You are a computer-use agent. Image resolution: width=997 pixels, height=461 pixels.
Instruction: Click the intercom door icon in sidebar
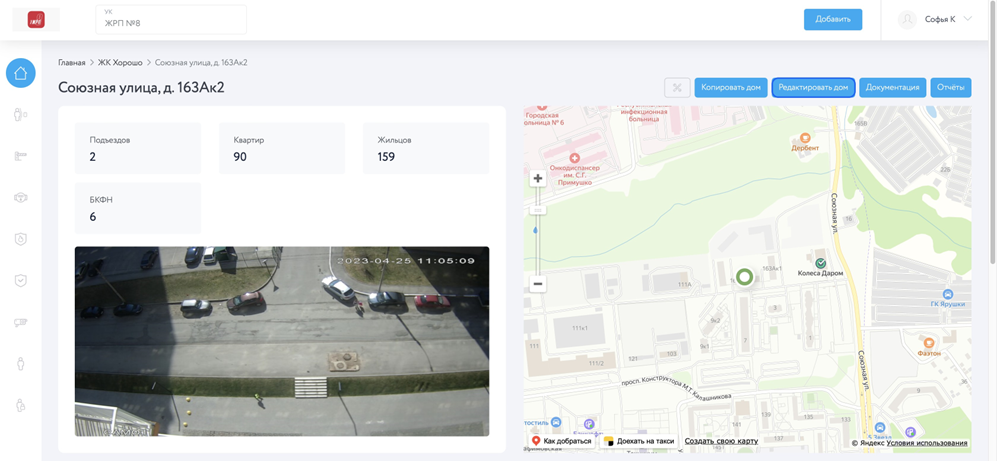pos(20,115)
